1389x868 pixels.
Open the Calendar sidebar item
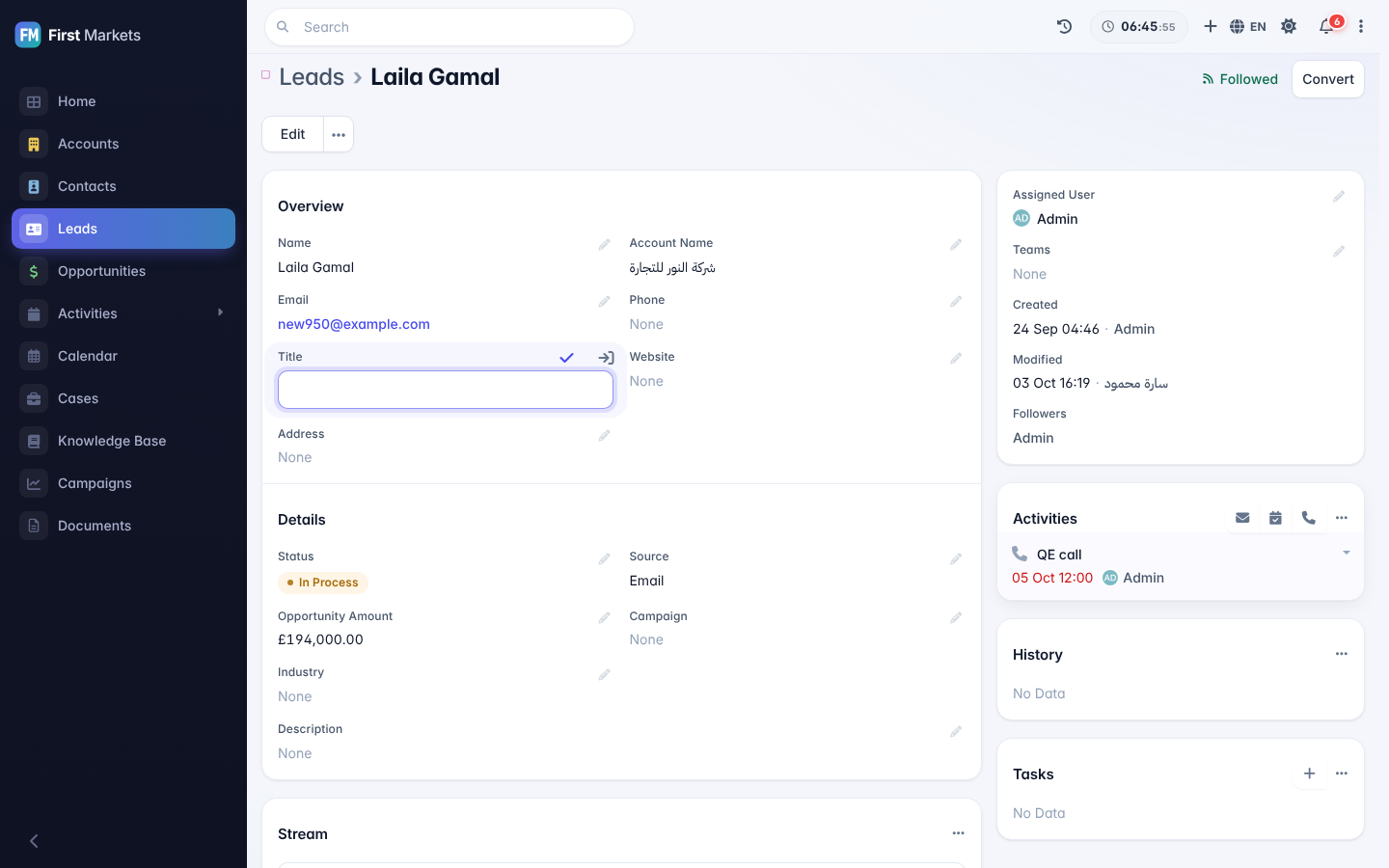123,356
